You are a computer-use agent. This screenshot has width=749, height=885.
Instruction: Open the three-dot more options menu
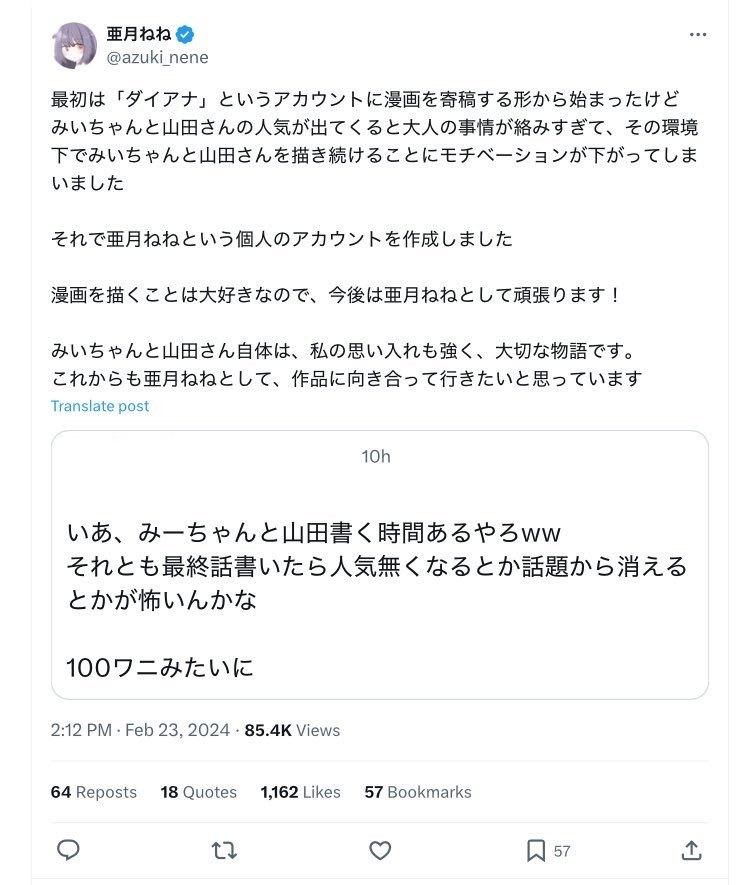tap(698, 34)
